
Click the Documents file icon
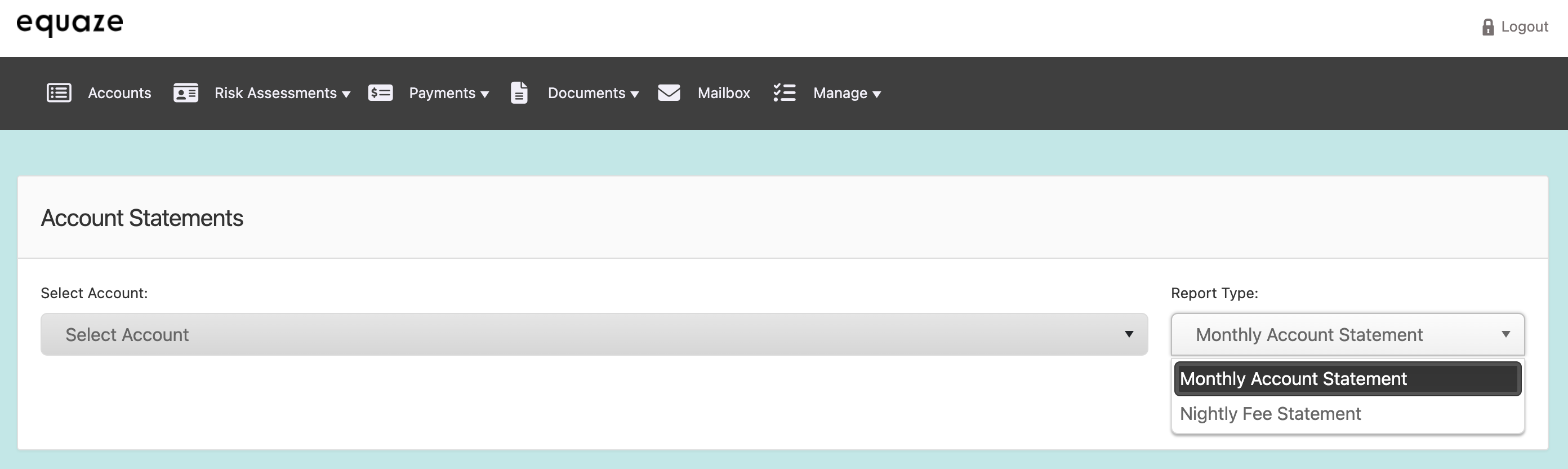click(x=519, y=92)
